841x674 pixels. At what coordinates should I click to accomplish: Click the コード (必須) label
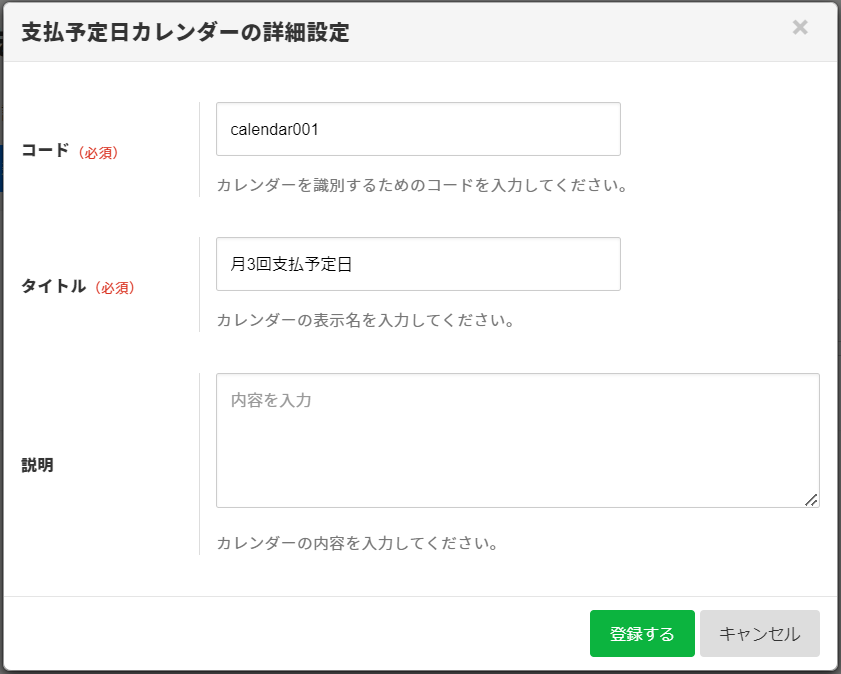70,151
